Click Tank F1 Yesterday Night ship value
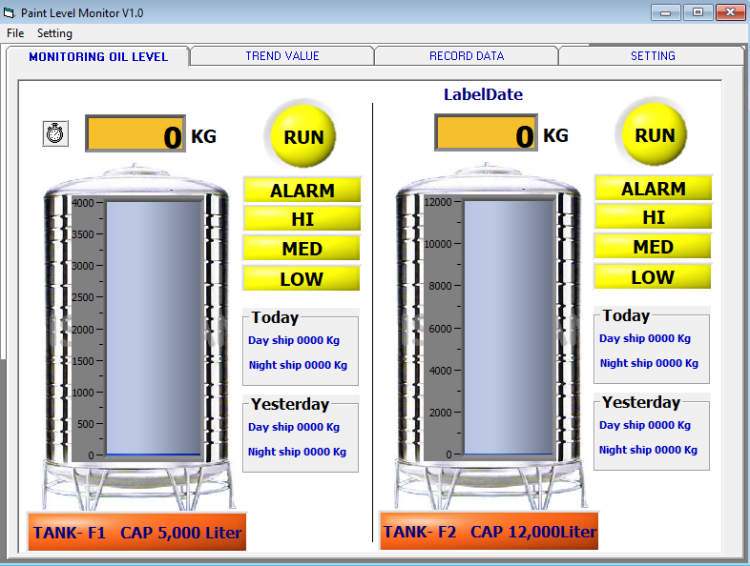This screenshot has height=566, width=750. (x=297, y=452)
